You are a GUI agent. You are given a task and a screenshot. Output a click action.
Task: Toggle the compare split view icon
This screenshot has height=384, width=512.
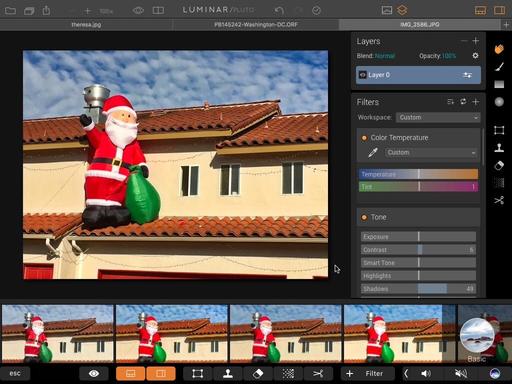(158, 11)
